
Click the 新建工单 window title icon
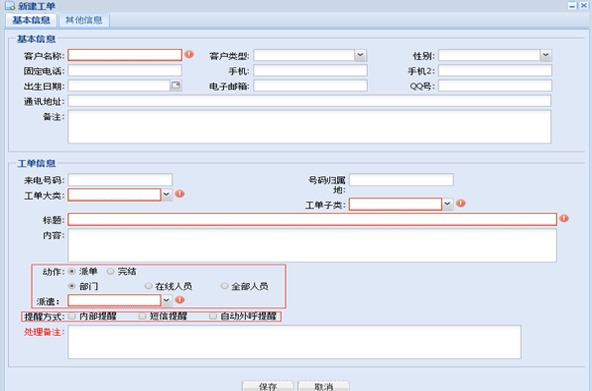10,6
